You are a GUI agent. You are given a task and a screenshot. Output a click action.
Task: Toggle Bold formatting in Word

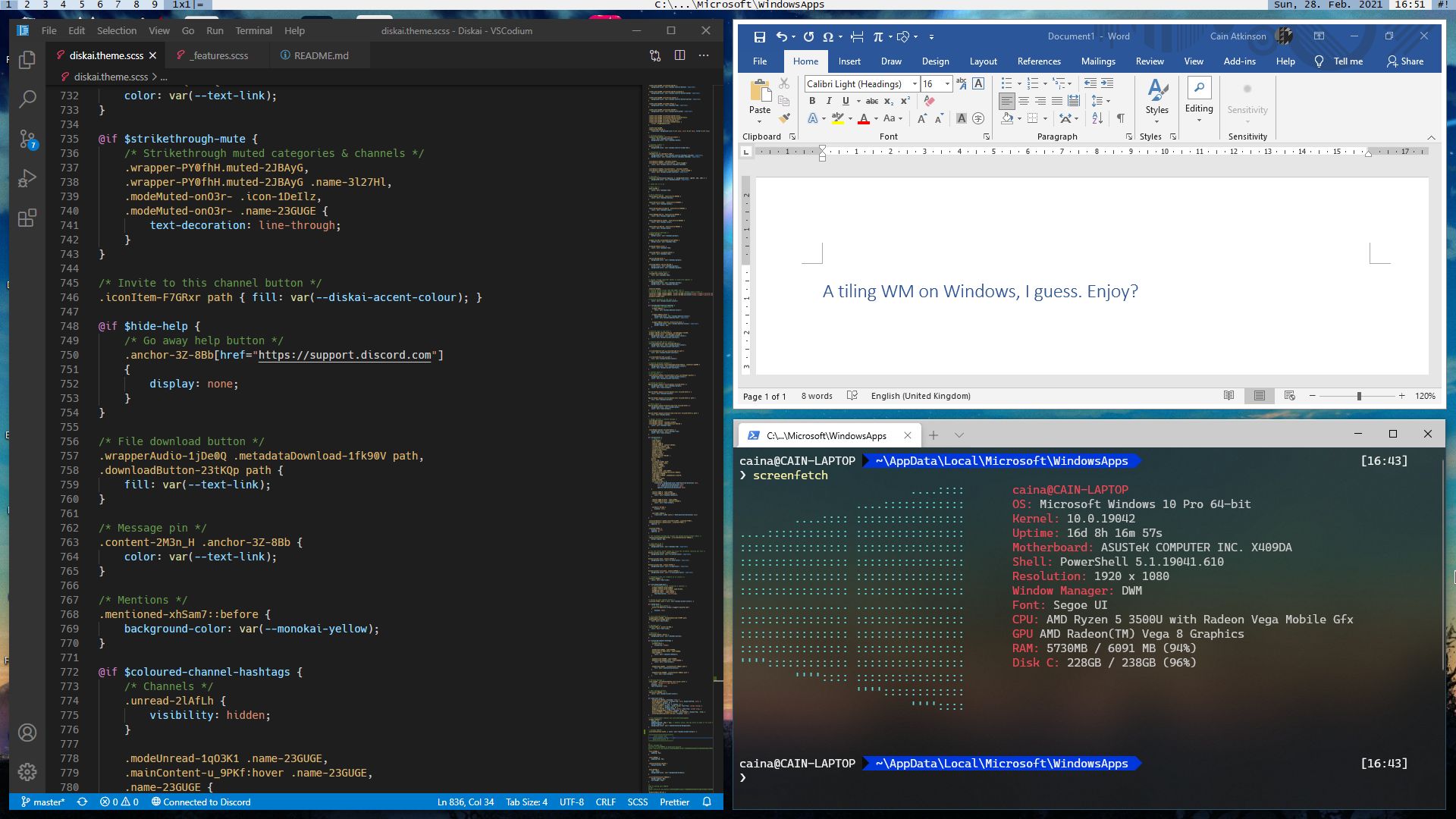[812, 101]
